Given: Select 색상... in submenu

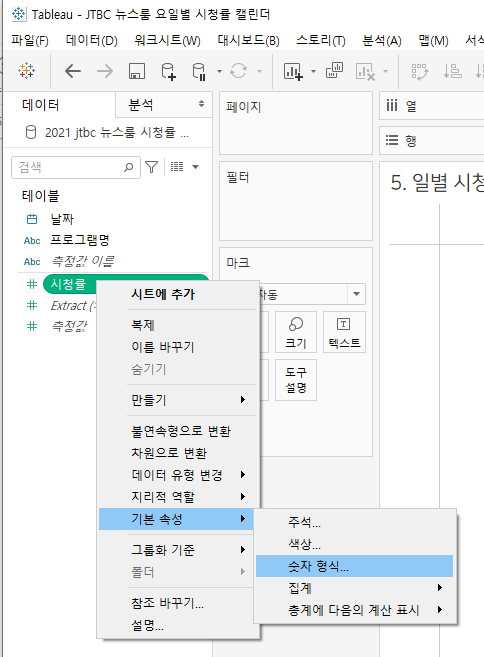Looking at the screenshot, I should point(355,544).
